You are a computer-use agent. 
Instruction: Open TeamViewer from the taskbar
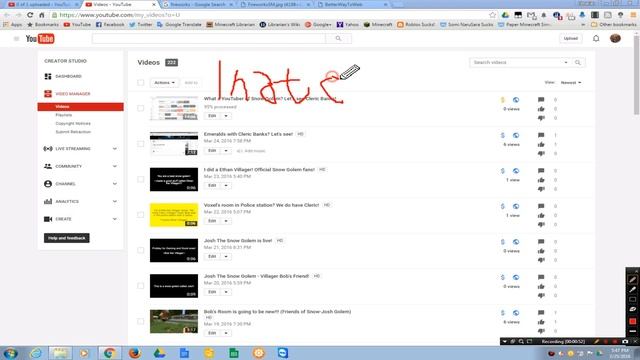[283, 353]
